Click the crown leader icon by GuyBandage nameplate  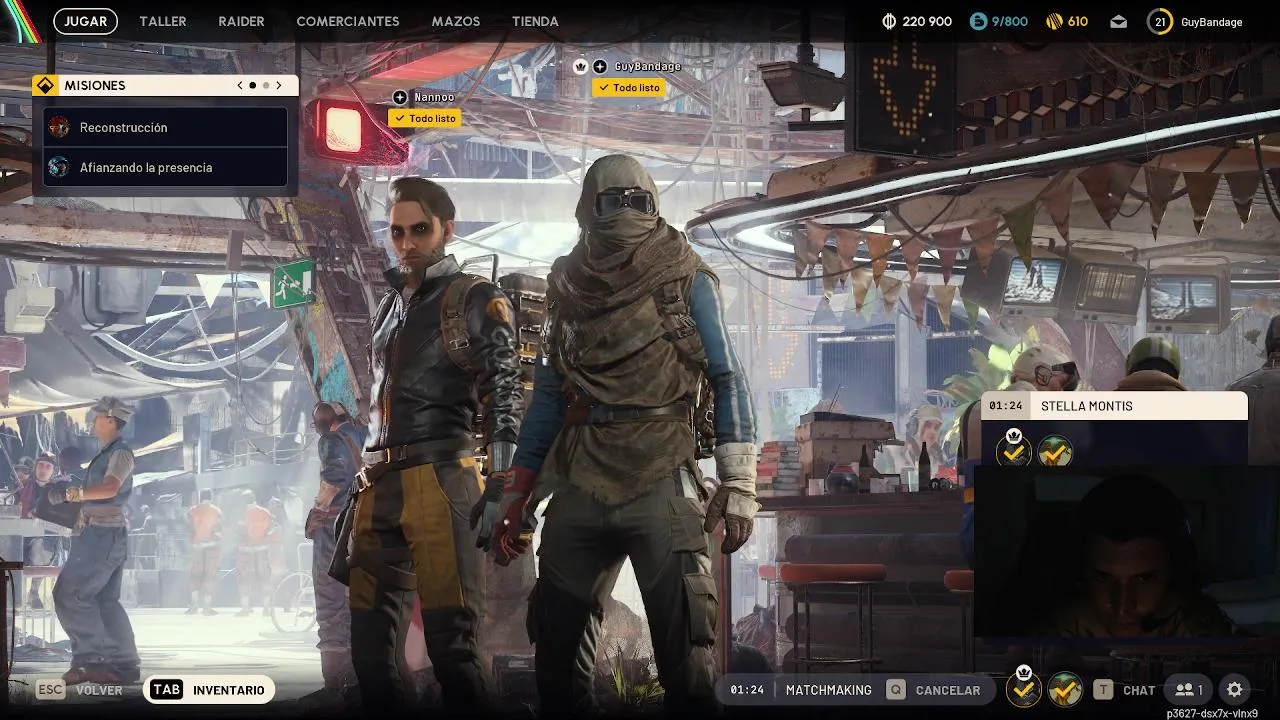pos(580,66)
